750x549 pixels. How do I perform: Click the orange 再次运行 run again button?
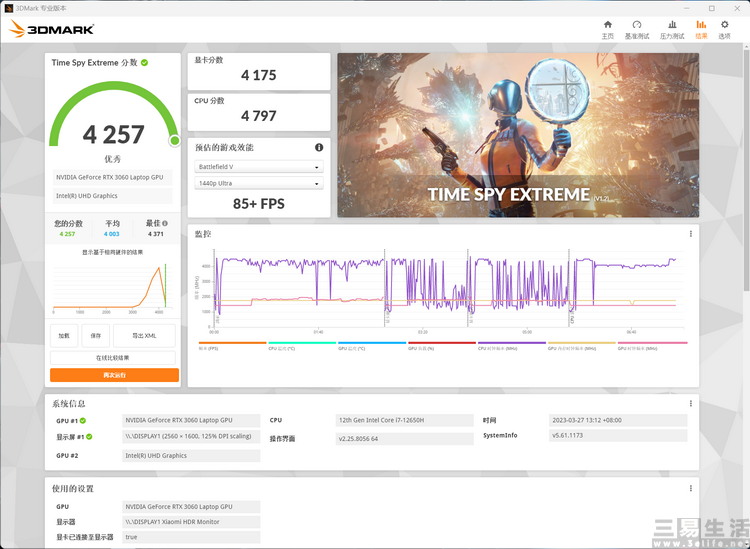(x=114, y=375)
